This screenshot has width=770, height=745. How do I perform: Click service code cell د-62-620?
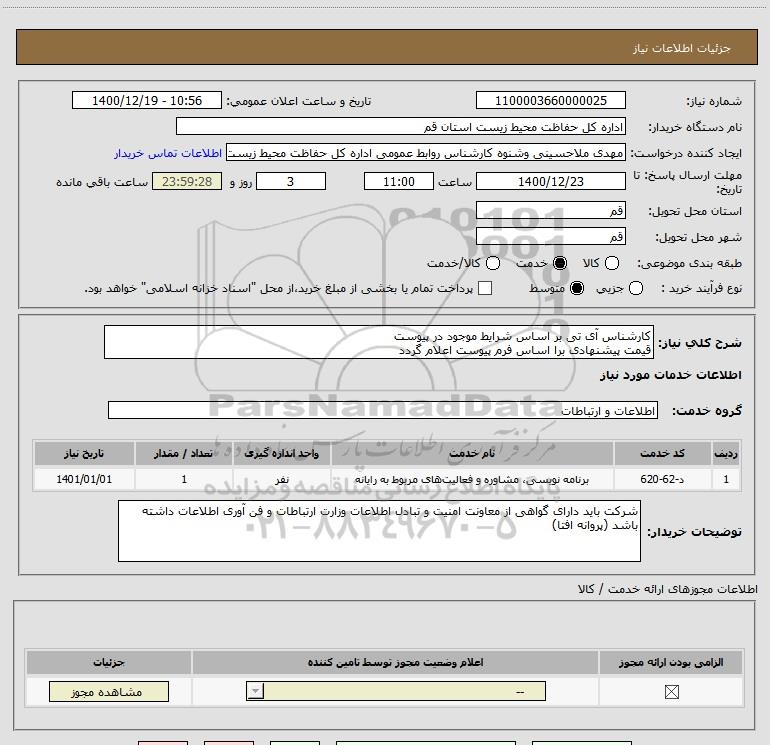662,479
